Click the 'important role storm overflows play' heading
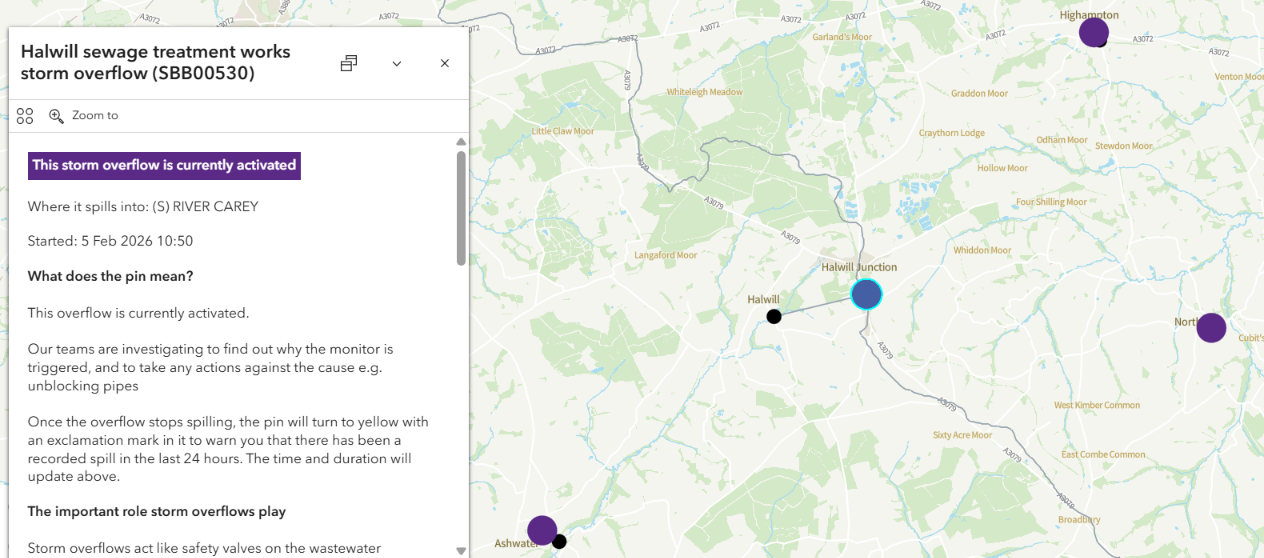Image resolution: width=1264 pixels, height=558 pixels. click(157, 511)
